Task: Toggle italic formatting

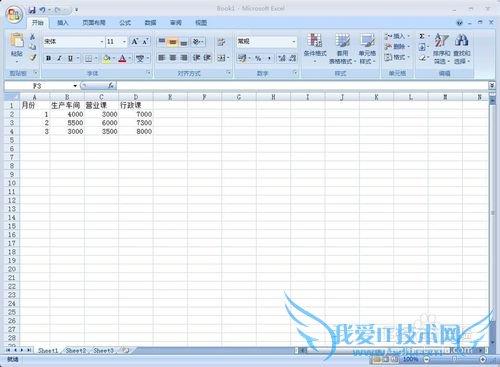Action: tap(59, 58)
